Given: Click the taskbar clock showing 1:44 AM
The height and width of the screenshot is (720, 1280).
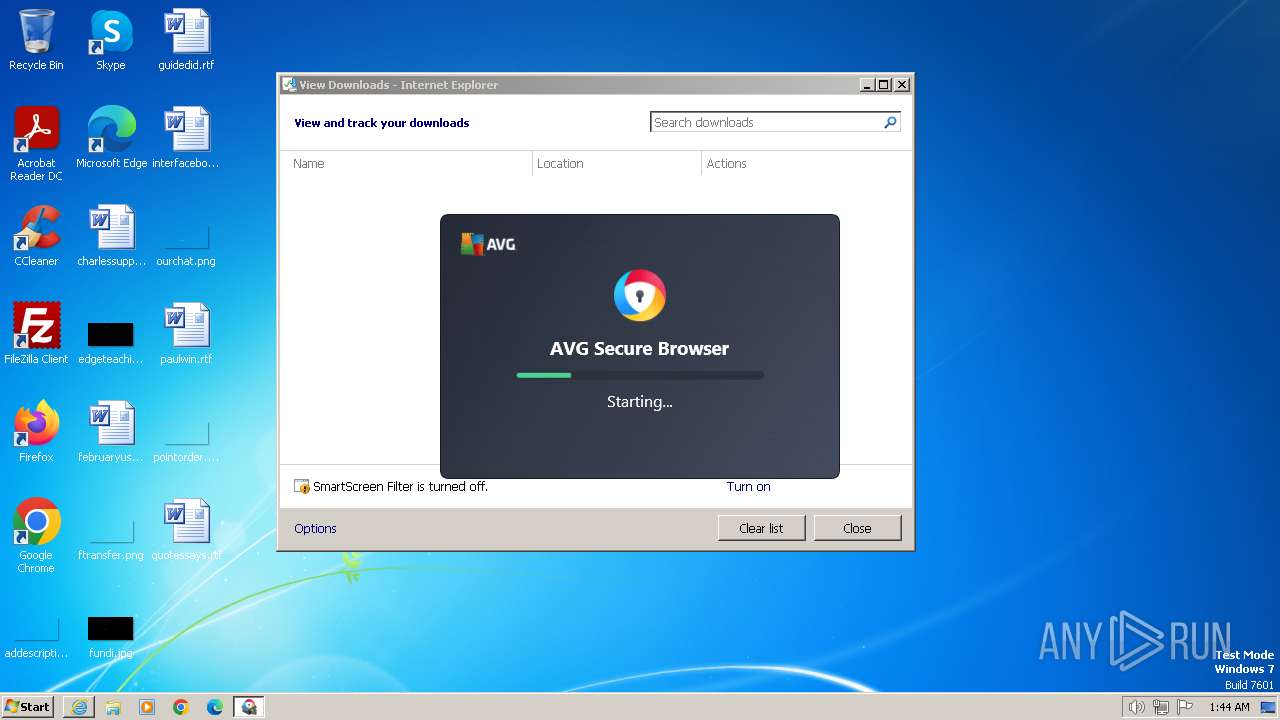Looking at the screenshot, I should pyautogui.click(x=1229, y=707).
